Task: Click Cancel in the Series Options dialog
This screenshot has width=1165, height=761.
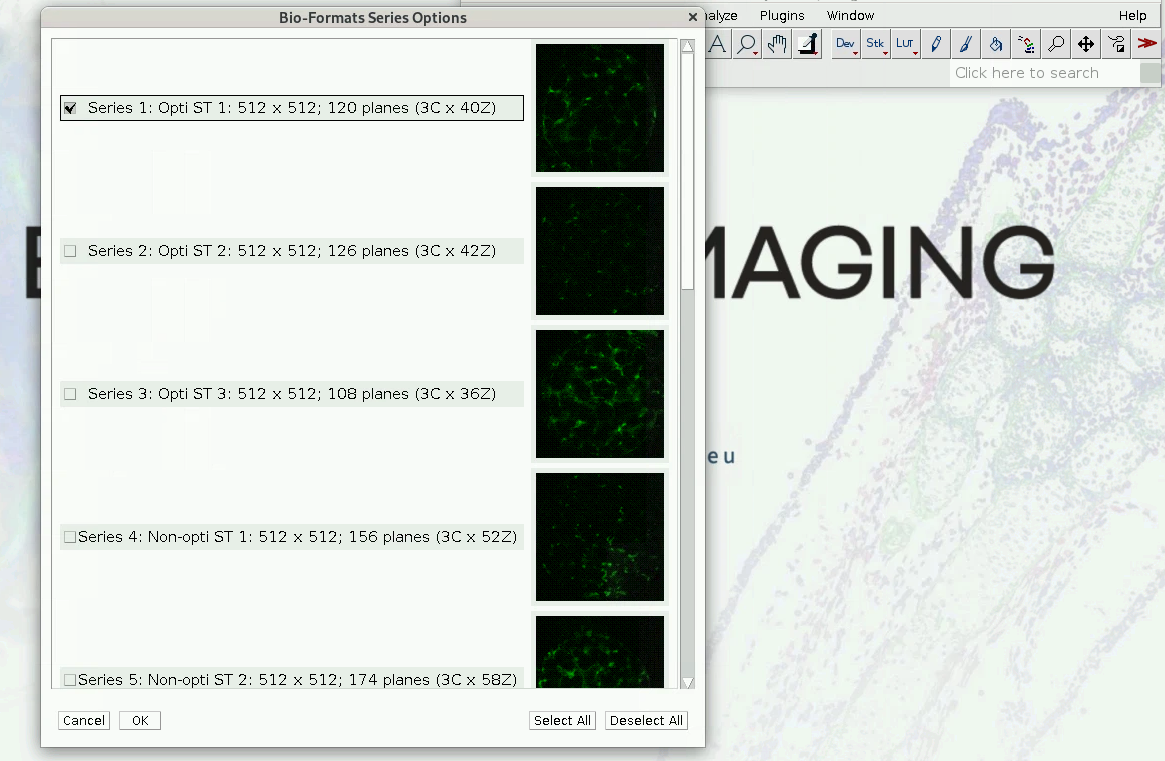Action: click(84, 720)
